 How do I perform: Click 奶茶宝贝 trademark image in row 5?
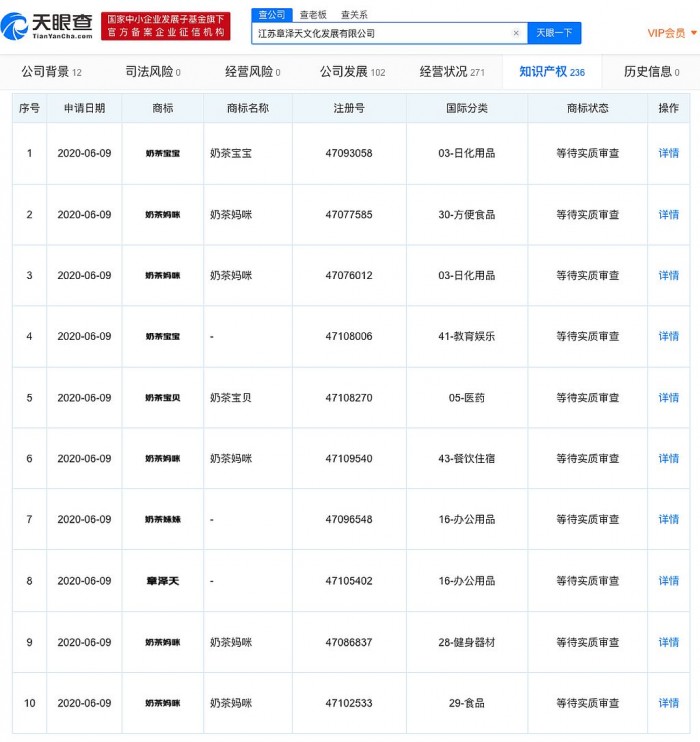pyautogui.click(x=163, y=398)
